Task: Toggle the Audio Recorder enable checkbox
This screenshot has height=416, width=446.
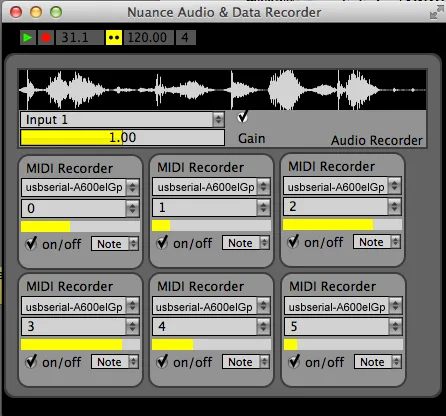Action: click(x=243, y=117)
